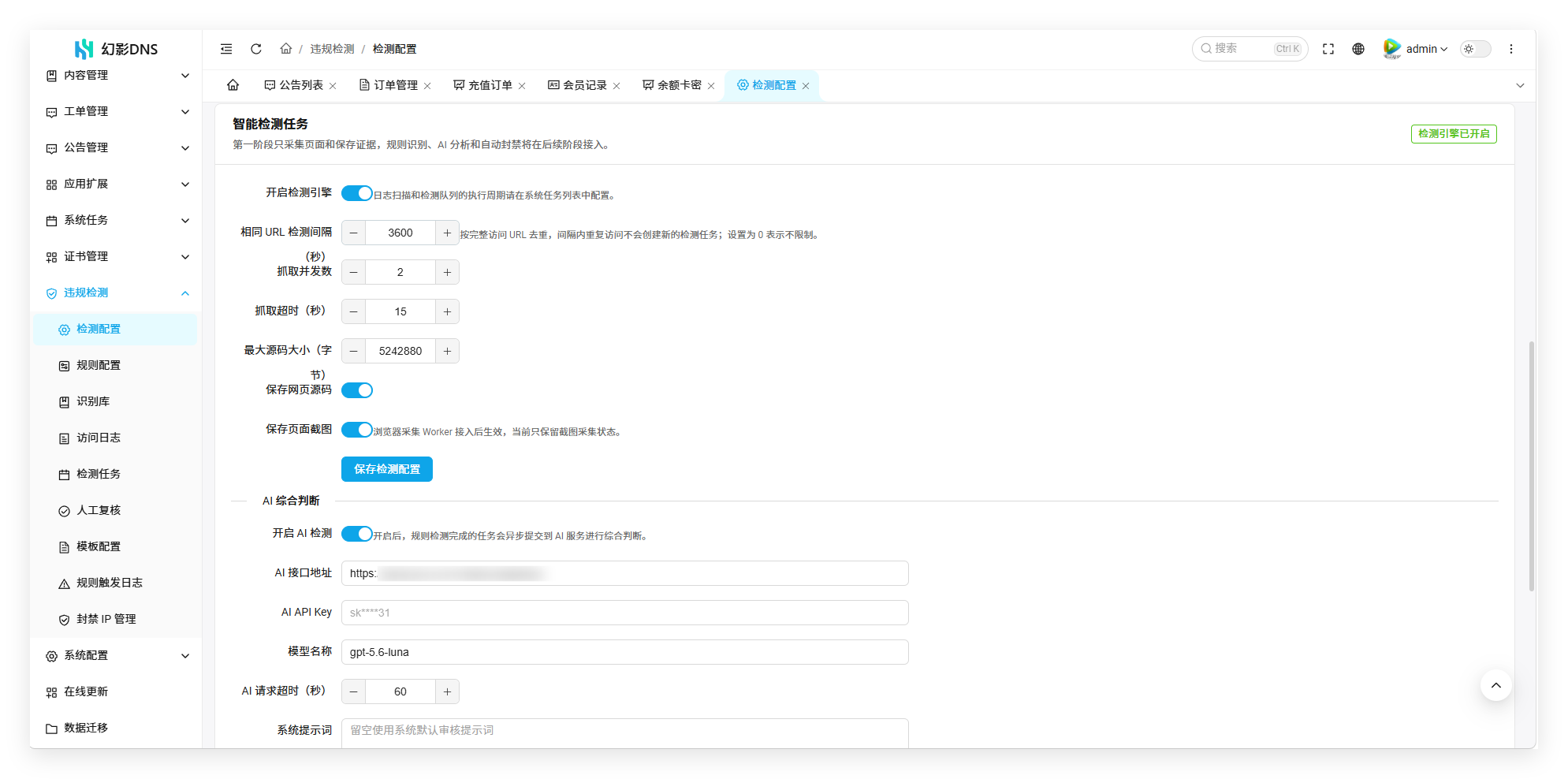This screenshot has height=779, width=1568.
Task: Collapse the 违规检测 sidebar menu
Action: (117, 293)
